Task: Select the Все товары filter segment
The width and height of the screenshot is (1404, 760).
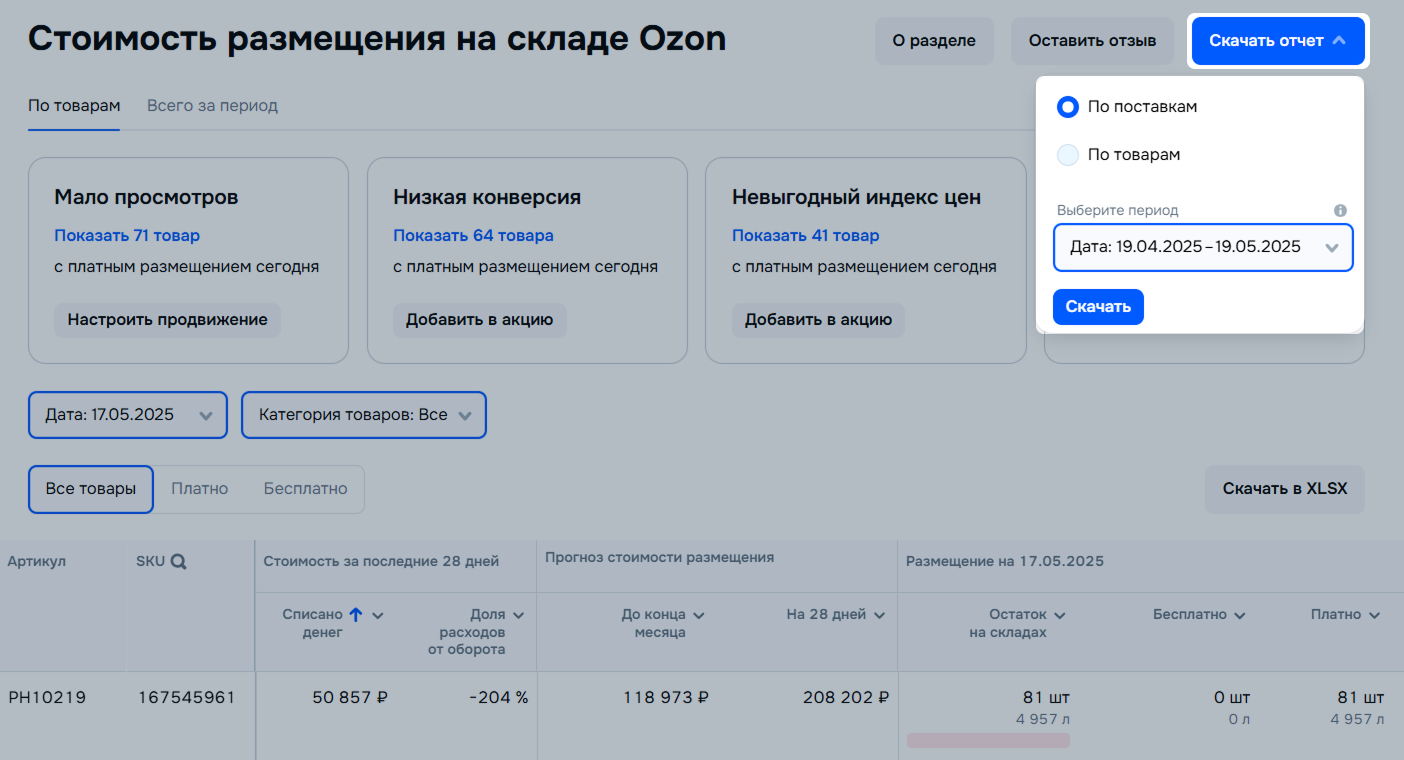Action: coord(91,489)
